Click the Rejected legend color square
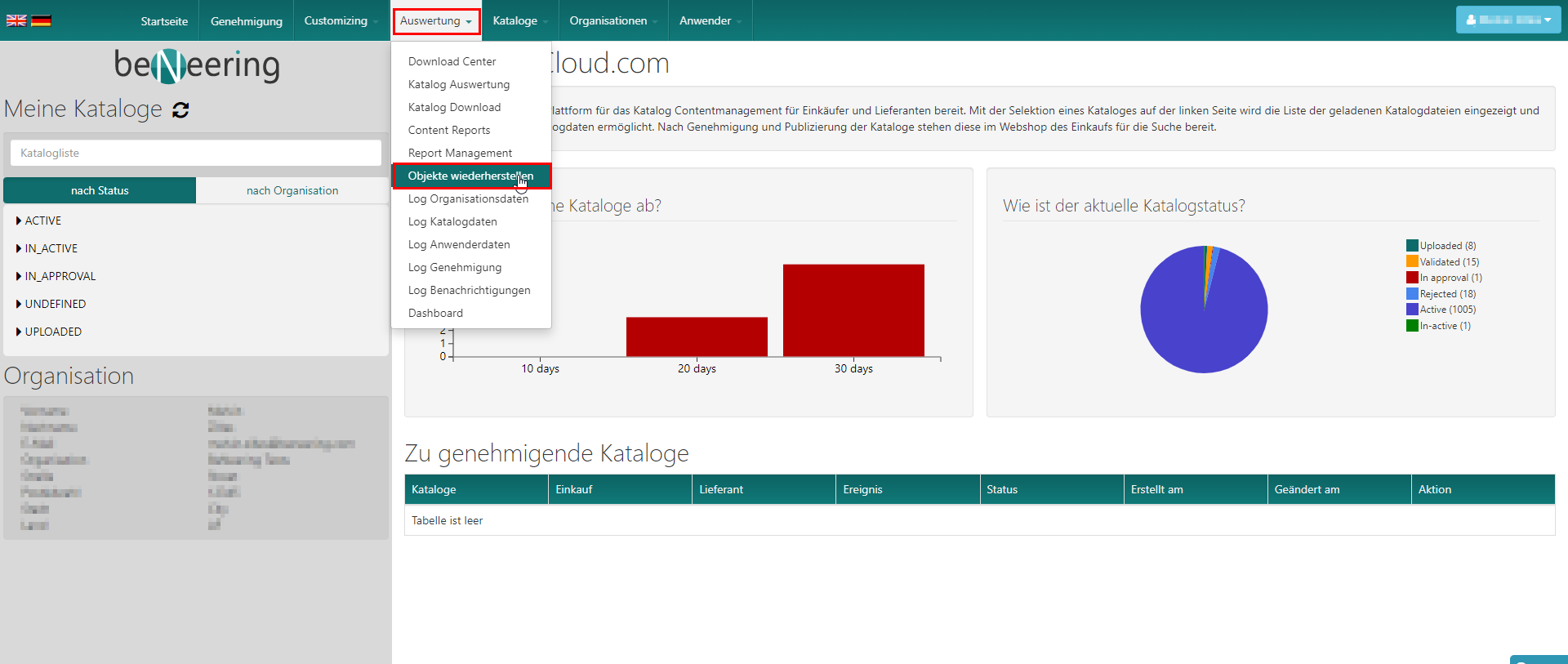 (x=1412, y=294)
